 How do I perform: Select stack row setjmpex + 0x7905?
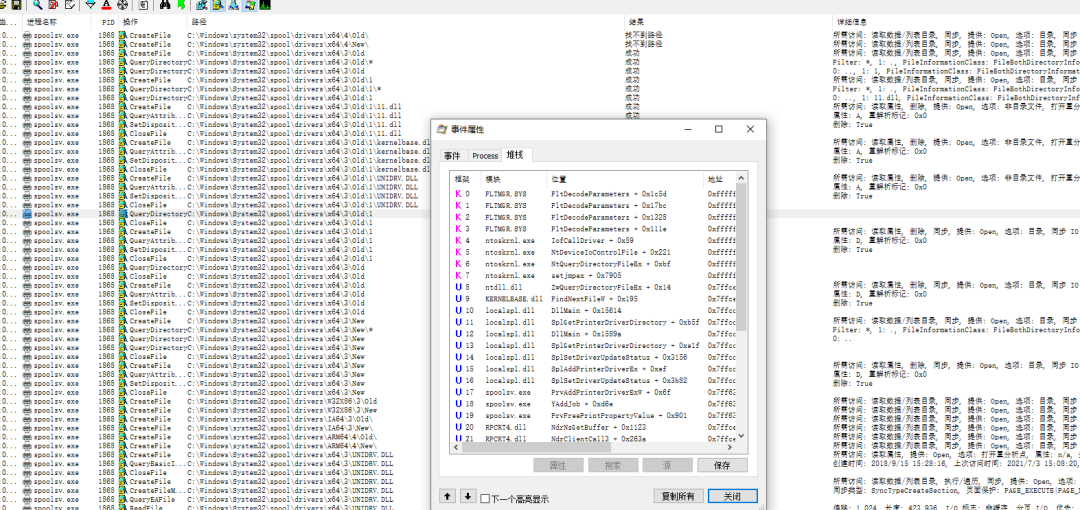593,276
